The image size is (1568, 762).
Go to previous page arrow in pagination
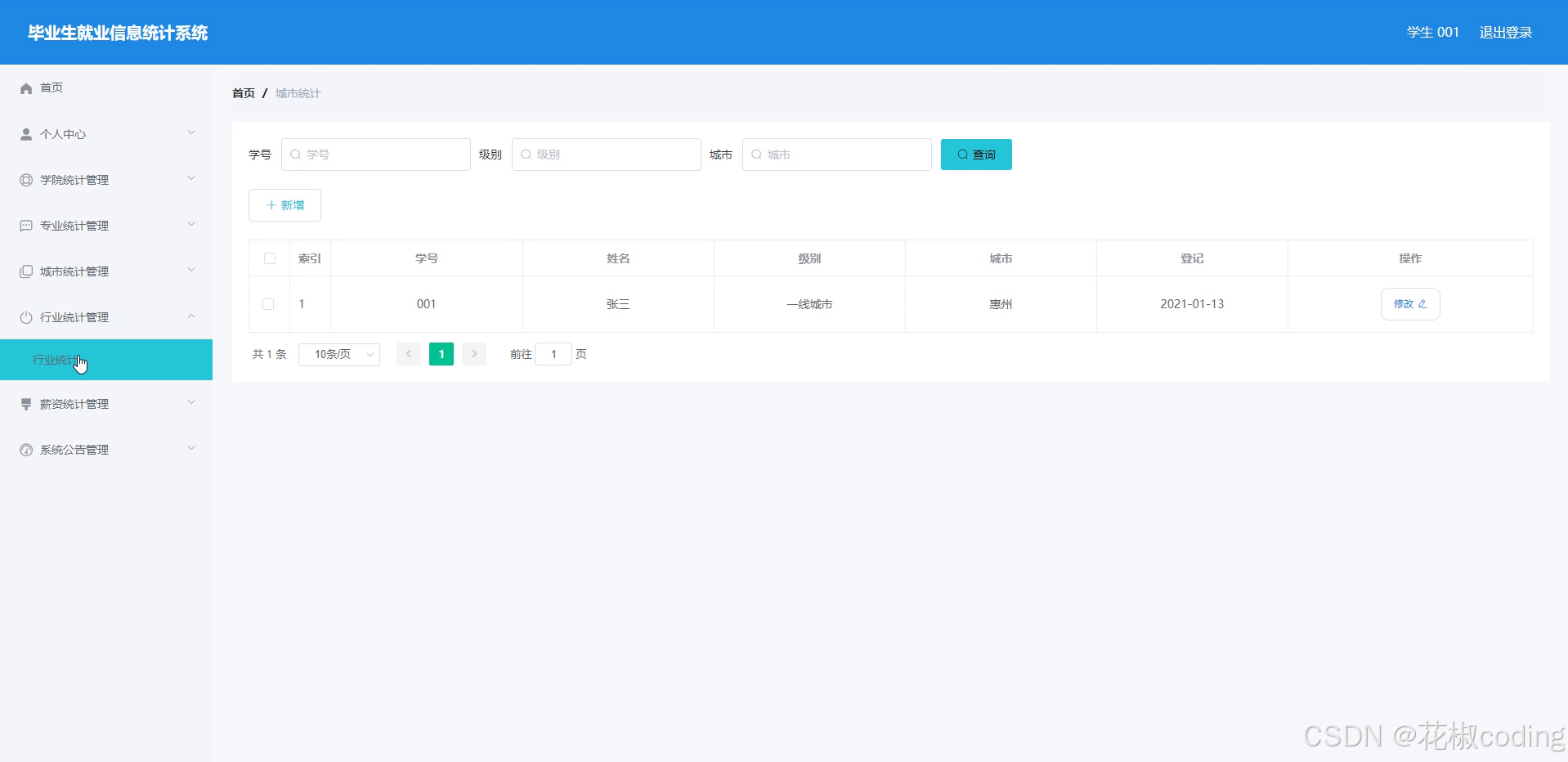click(409, 354)
